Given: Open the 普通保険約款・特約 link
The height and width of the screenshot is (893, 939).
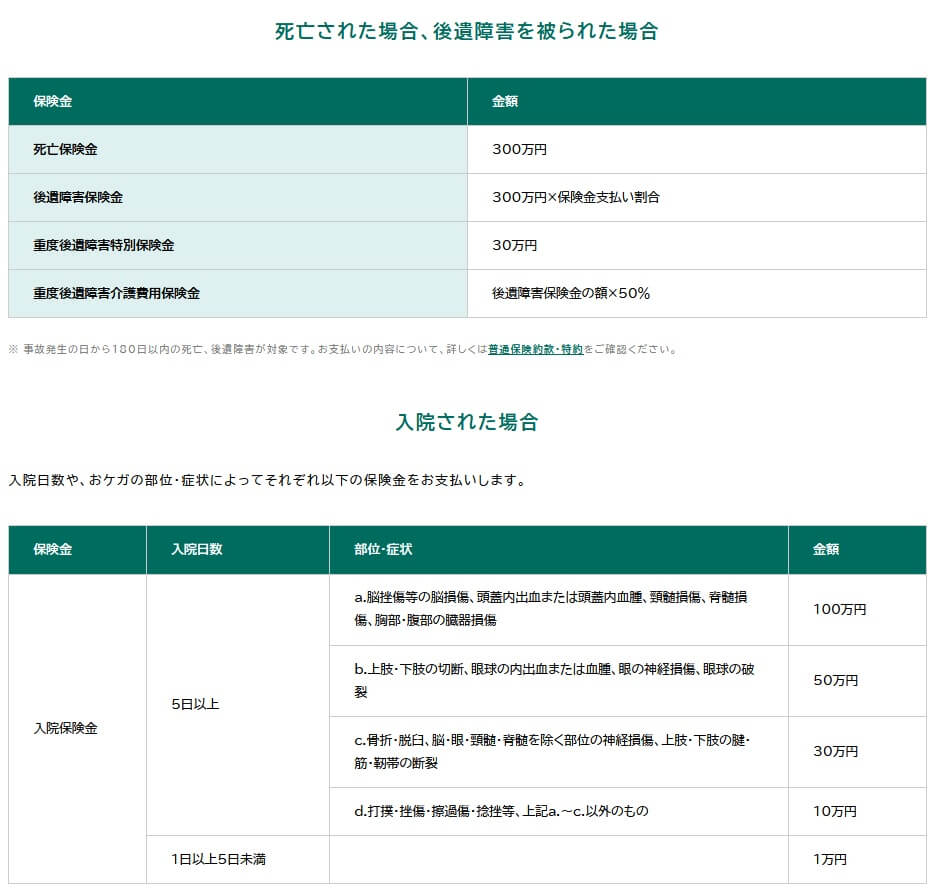Looking at the screenshot, I should tap(535, 350).
